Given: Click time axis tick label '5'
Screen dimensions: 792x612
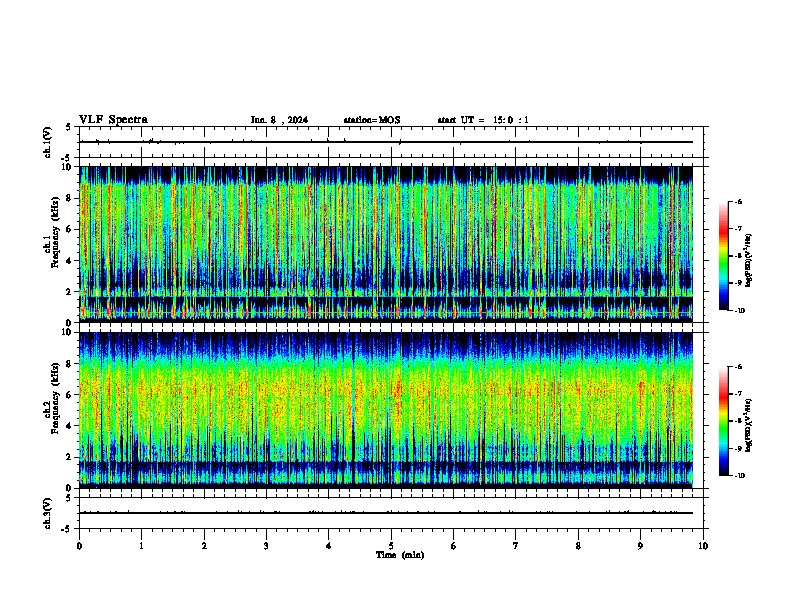Looking at the screenshot, I should coord(391,546).
